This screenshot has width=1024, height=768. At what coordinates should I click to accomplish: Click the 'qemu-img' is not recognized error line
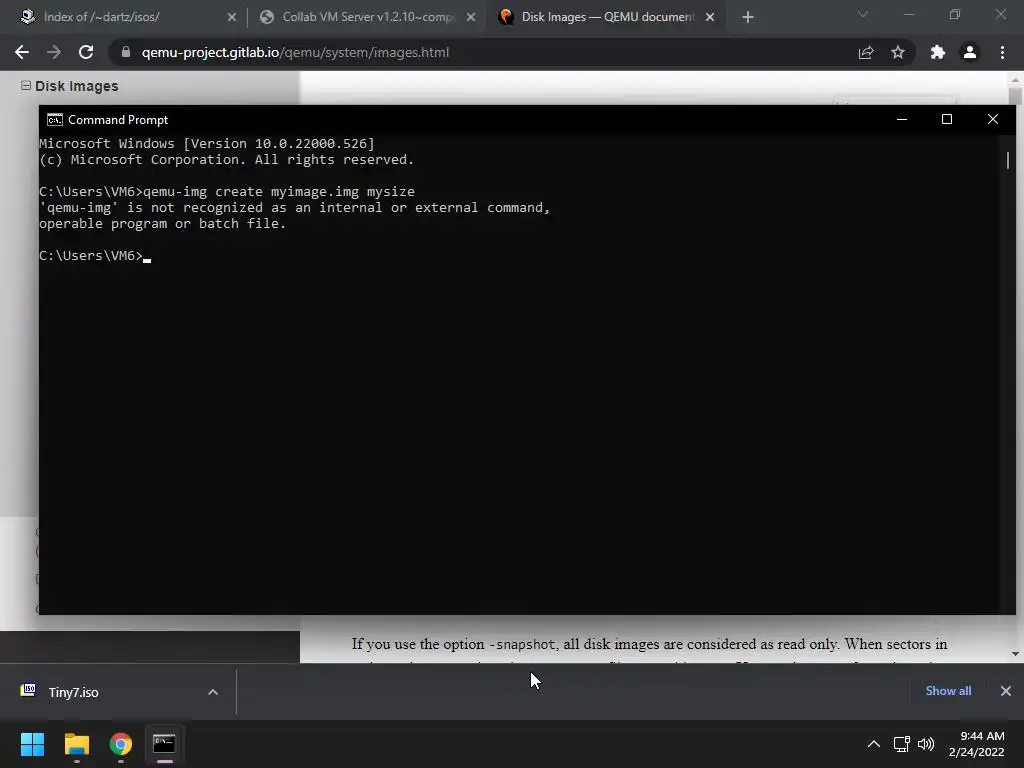(x=295, y=208)
